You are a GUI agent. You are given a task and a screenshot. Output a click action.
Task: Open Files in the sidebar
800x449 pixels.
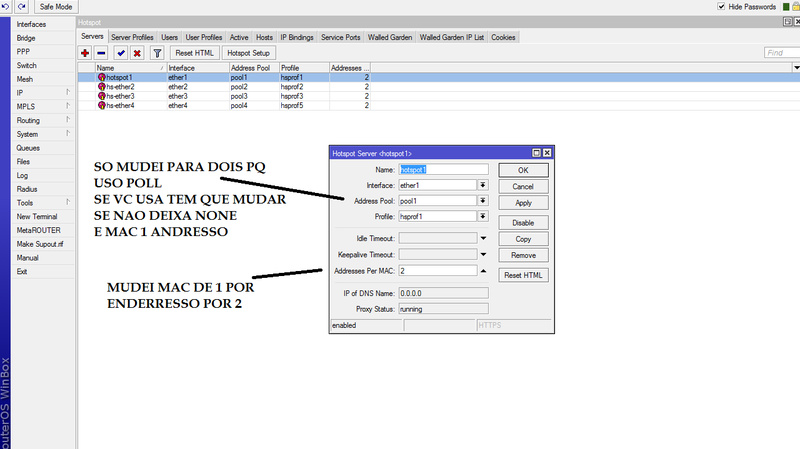(x=23, y=161)
